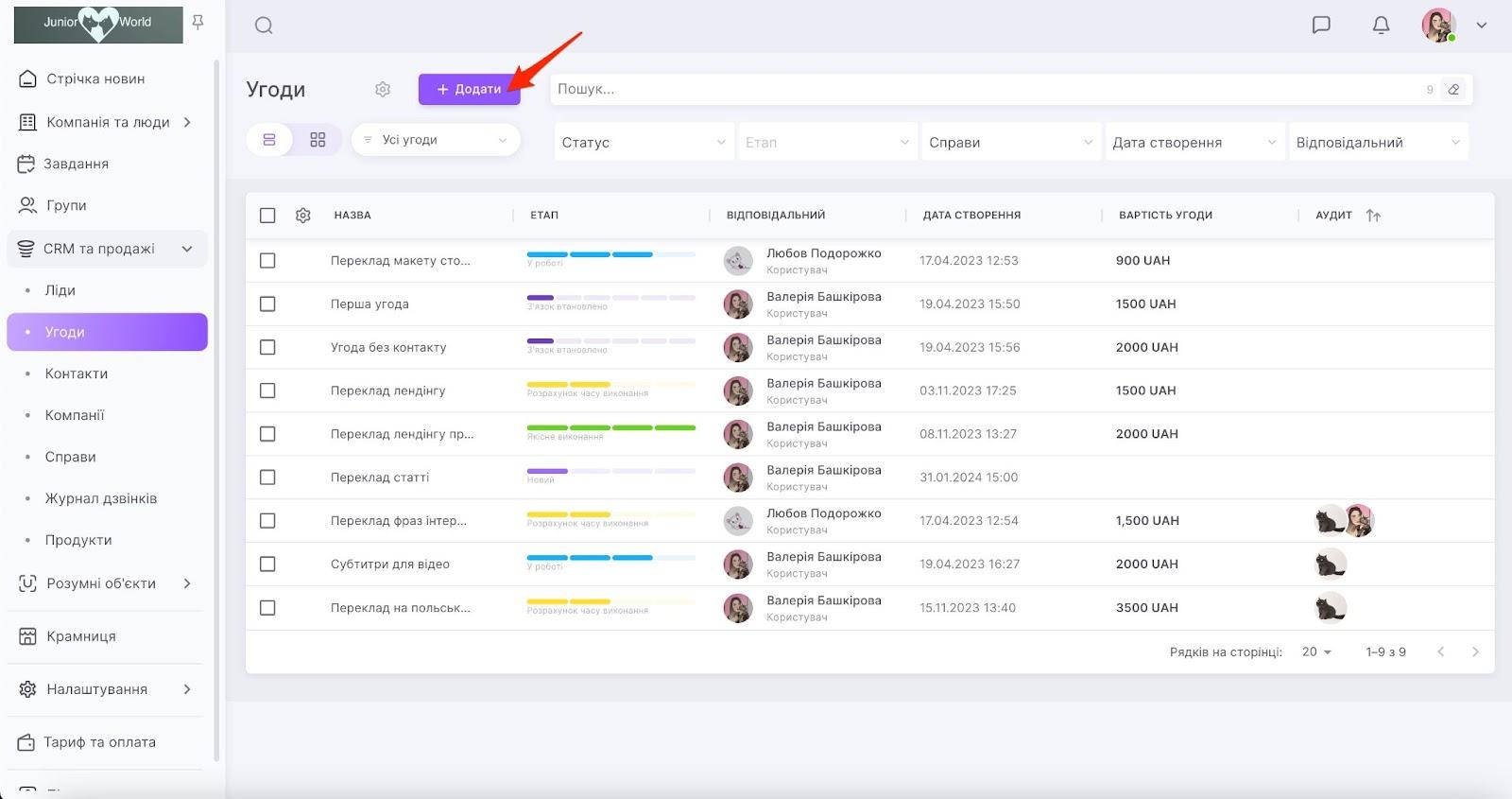Open the chat messages icon
The image size is (1512, 799).
(x=1321, y=26)
